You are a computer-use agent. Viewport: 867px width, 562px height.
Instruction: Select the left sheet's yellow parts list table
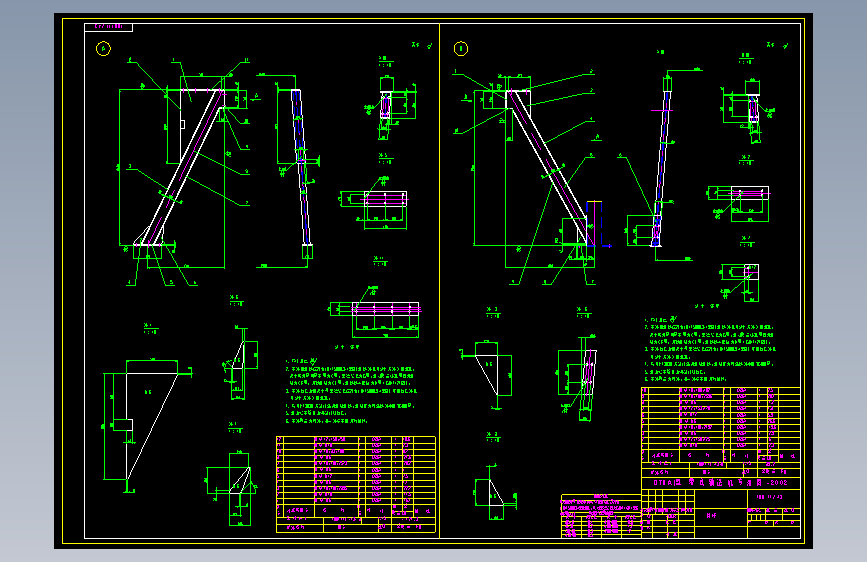tap(356, 485)
